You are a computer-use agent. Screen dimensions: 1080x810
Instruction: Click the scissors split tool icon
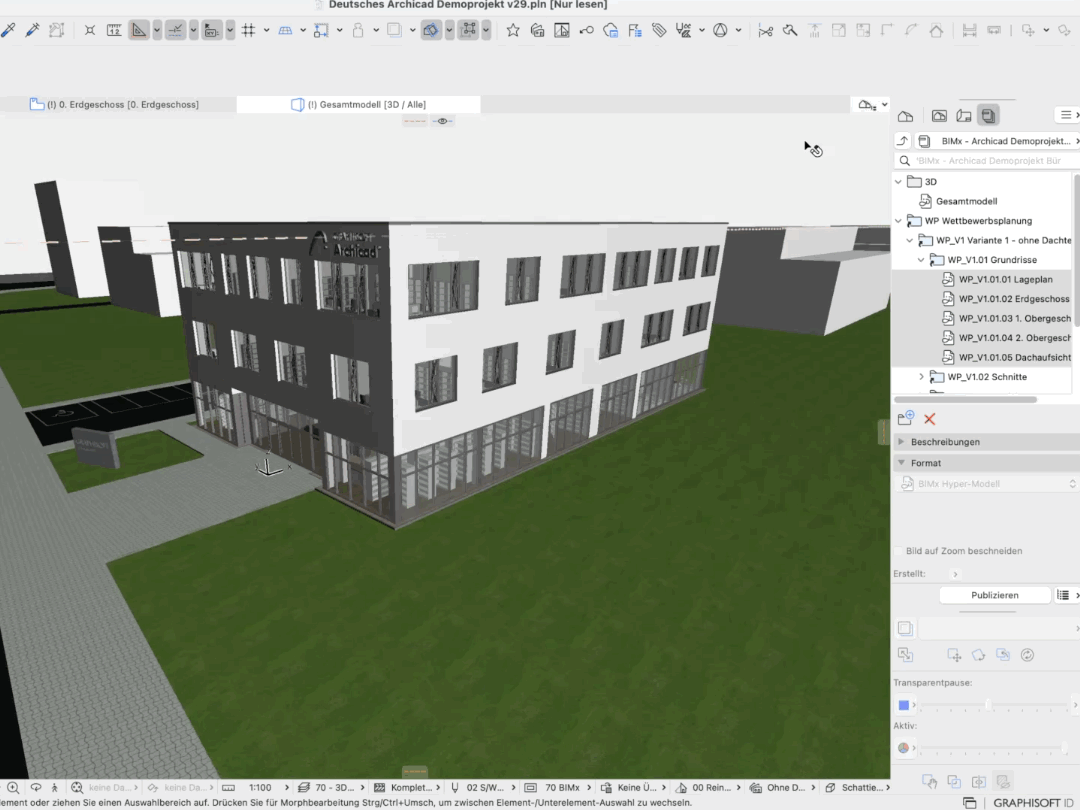[x=765, y=30]
